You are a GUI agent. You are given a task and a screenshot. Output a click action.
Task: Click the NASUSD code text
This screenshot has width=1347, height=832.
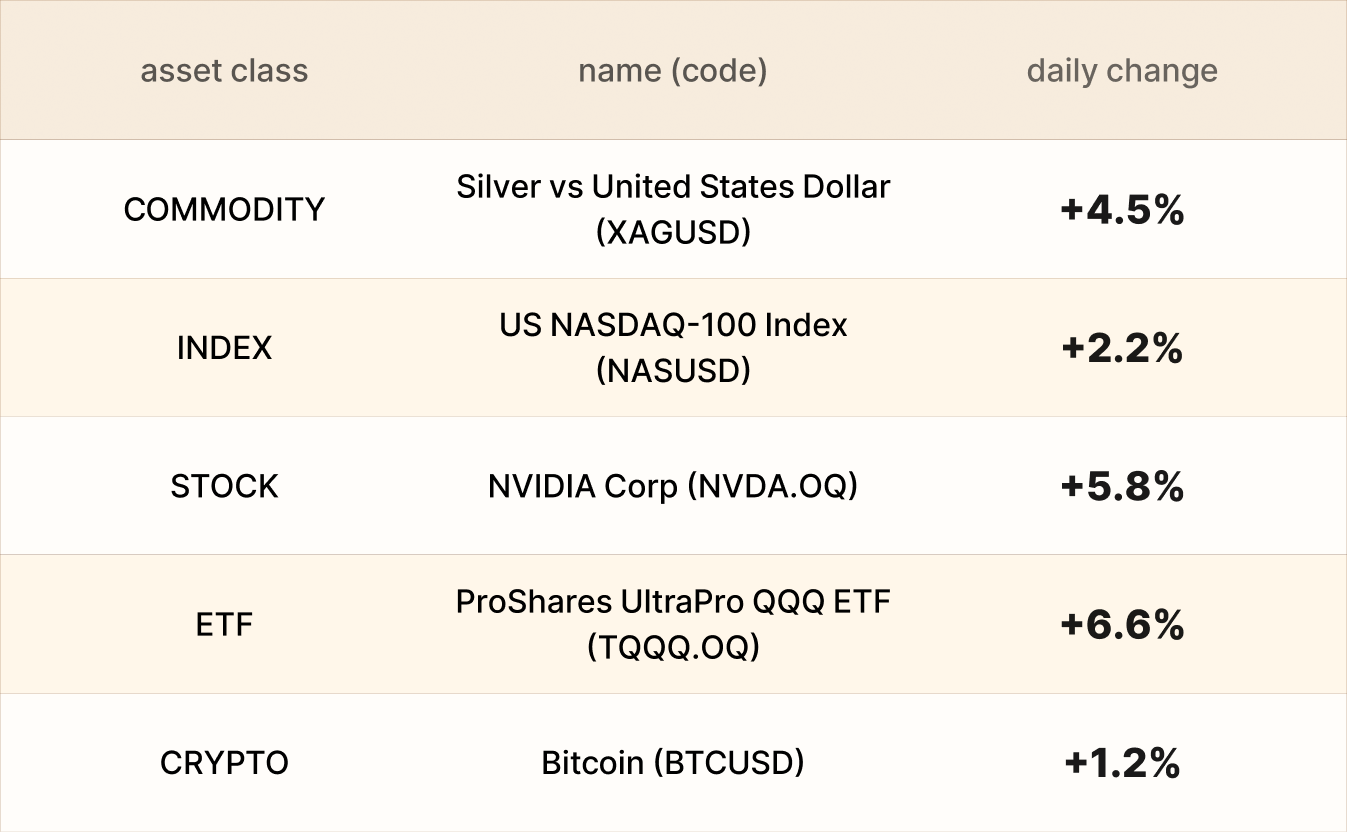tap(673, 371)
